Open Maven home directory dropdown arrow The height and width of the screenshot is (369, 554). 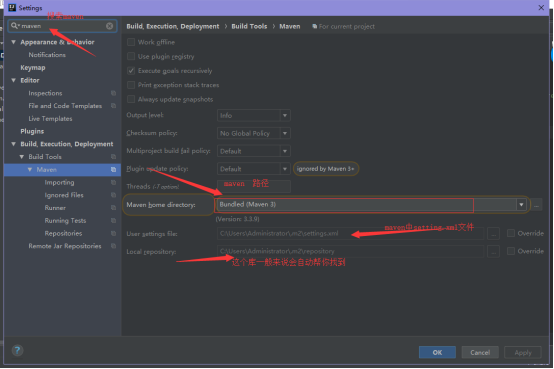click(521, 205)
